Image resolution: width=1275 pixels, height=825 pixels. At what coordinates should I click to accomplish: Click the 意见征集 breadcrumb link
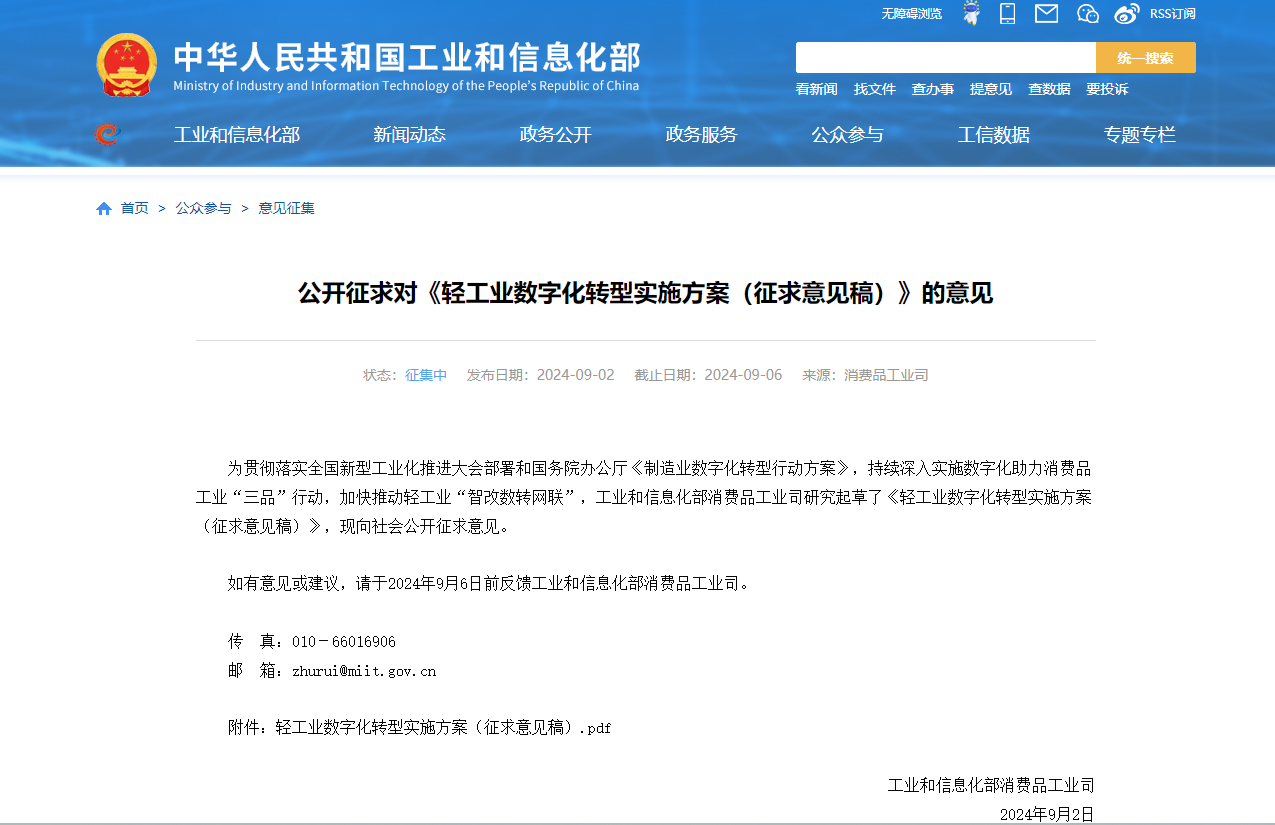[x=287, y=208]
